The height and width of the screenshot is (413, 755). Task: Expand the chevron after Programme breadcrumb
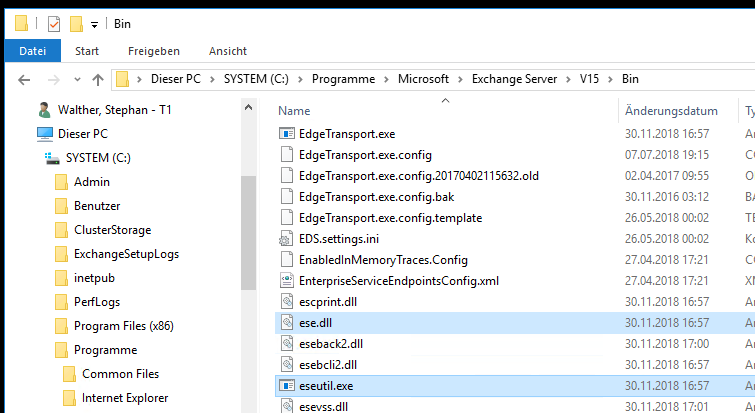coord(387,79)
